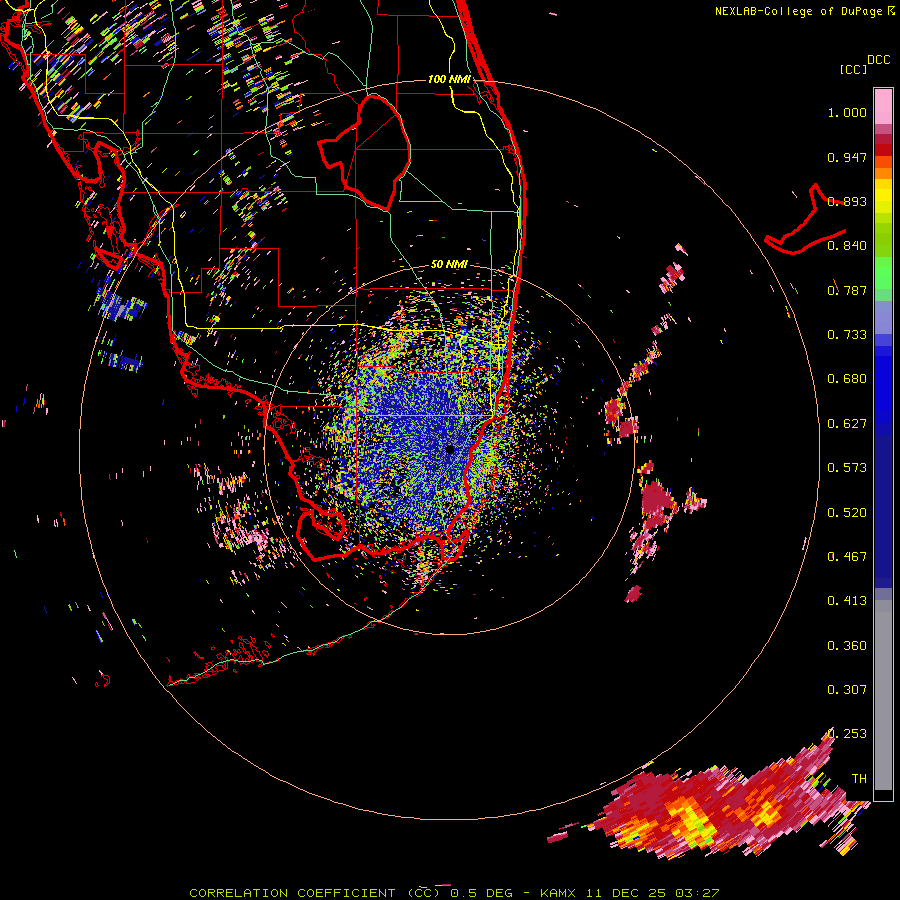
Task: Click the 0.360 scale value
Action: pos(847,646)
